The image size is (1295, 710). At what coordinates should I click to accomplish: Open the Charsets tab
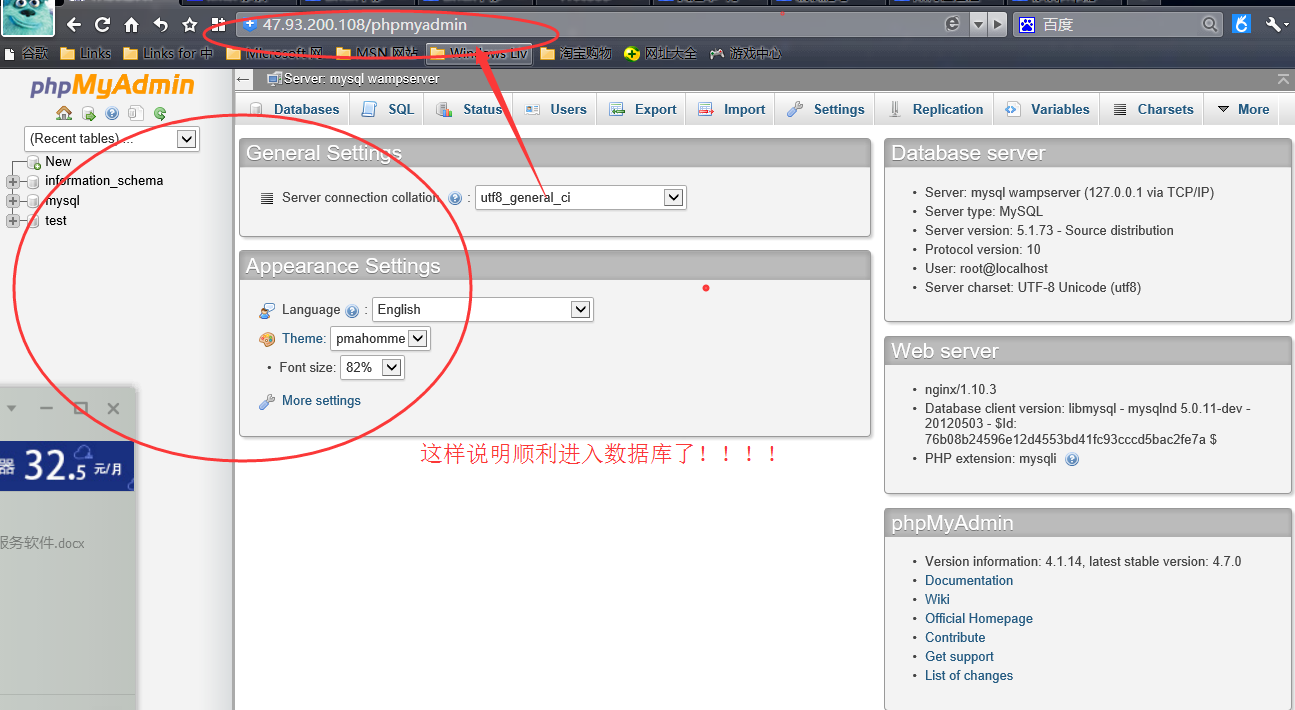tap(1153, 110)
